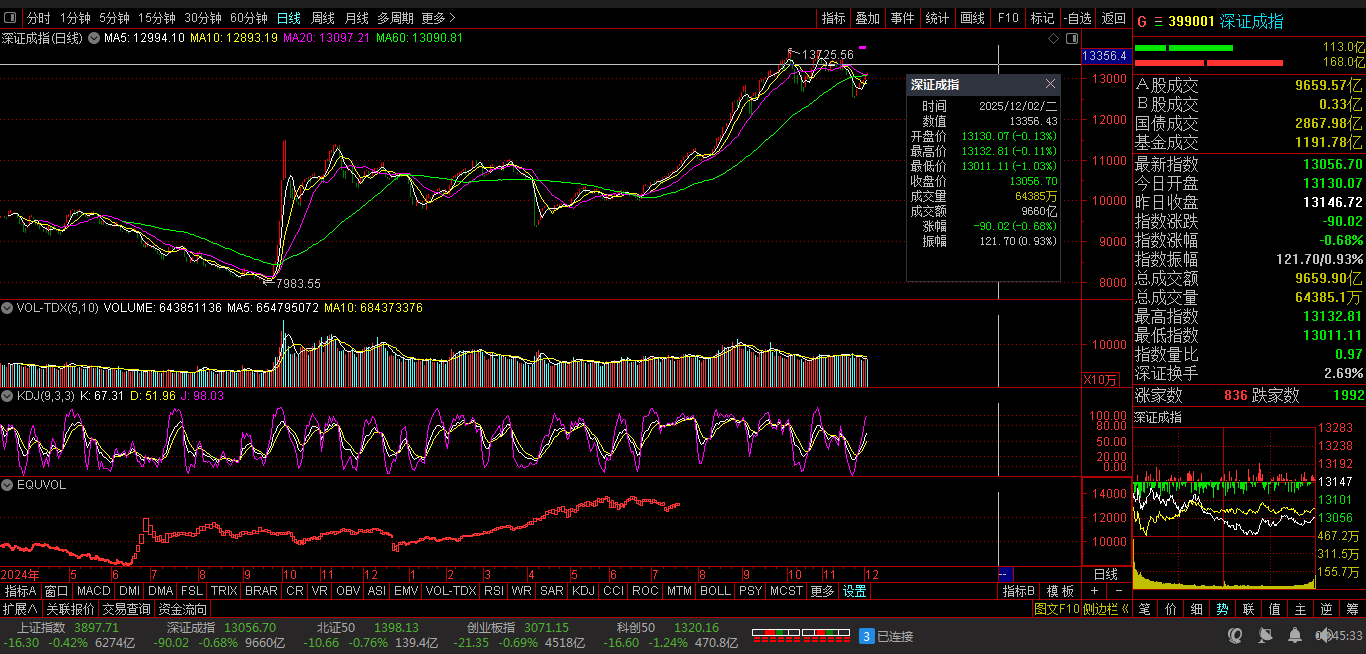Switch to the 指标B tab
Image resolution: width=1366 pixels, height=654 pixels.
click(x=1020, y=591)
